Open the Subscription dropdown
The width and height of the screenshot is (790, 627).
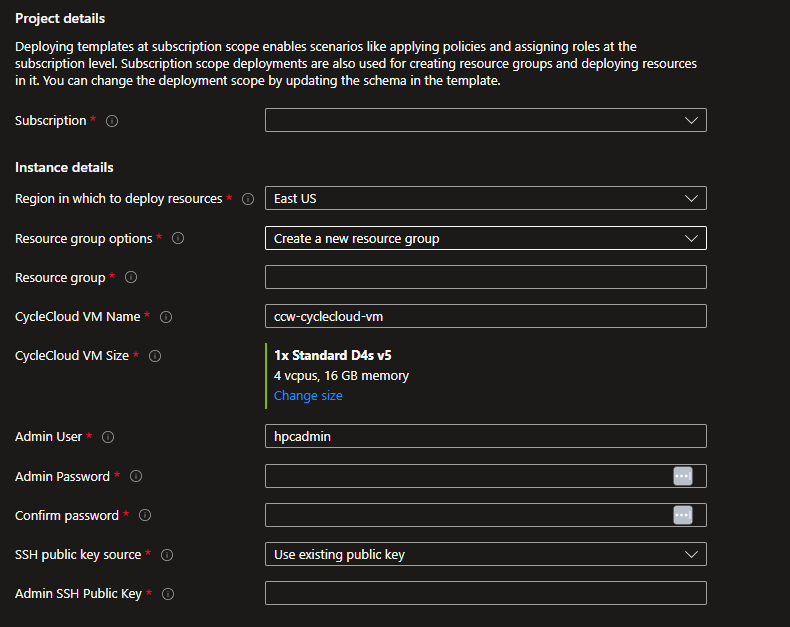point(485,121)
